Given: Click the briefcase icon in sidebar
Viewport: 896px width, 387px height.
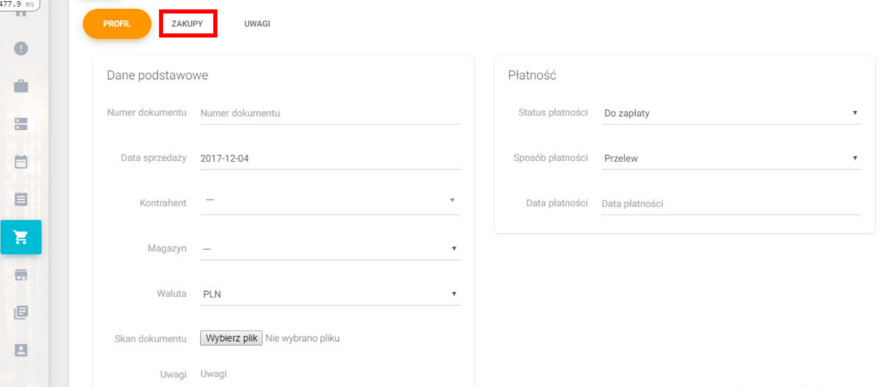Looking at the screenshot, I should coord(21,86).
